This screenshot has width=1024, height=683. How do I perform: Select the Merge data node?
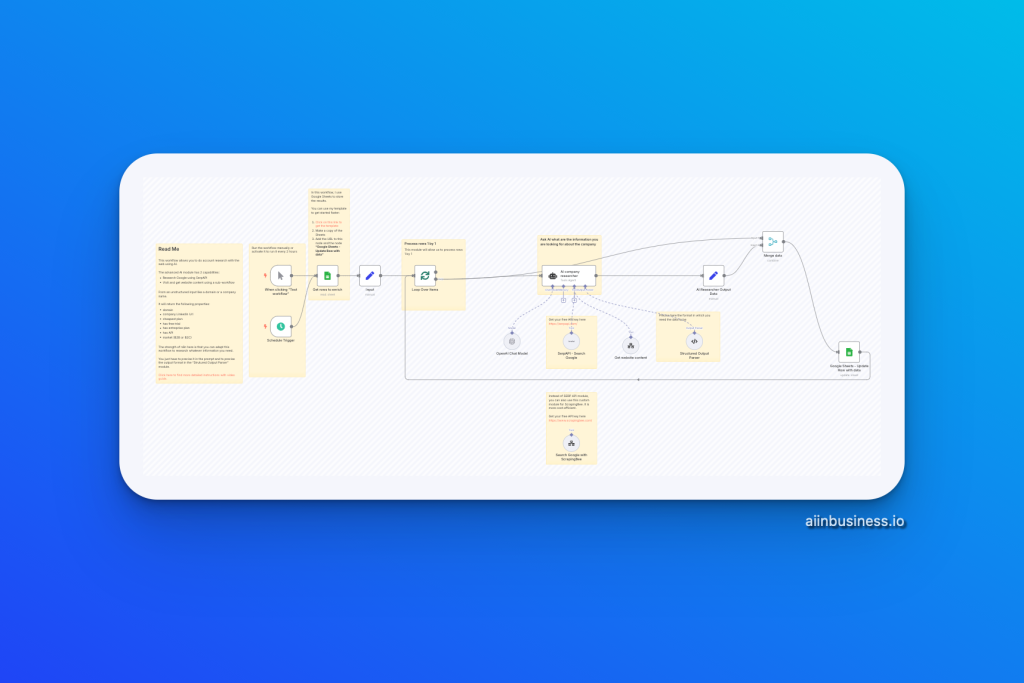tap(772, 241)
